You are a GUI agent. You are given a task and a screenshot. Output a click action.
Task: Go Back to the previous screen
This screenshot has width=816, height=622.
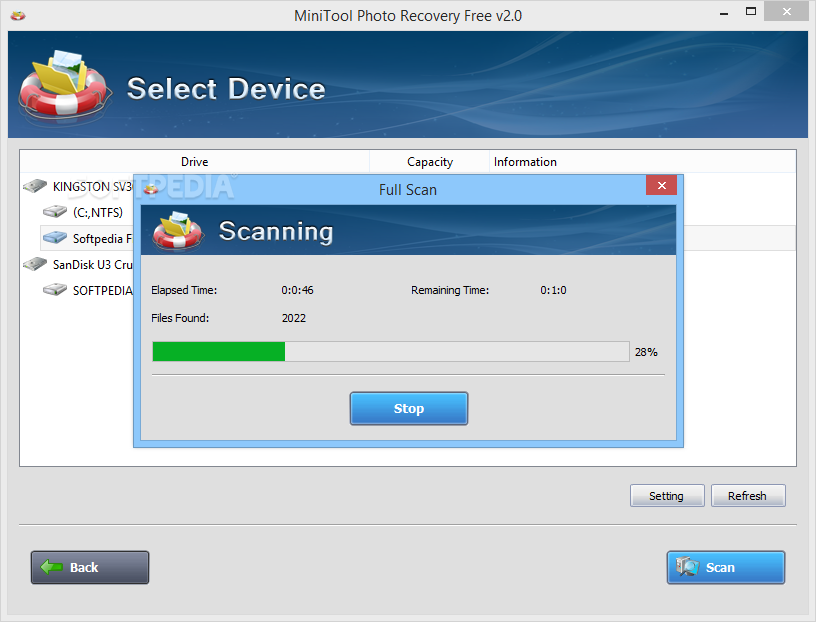[x=90, y=567]
